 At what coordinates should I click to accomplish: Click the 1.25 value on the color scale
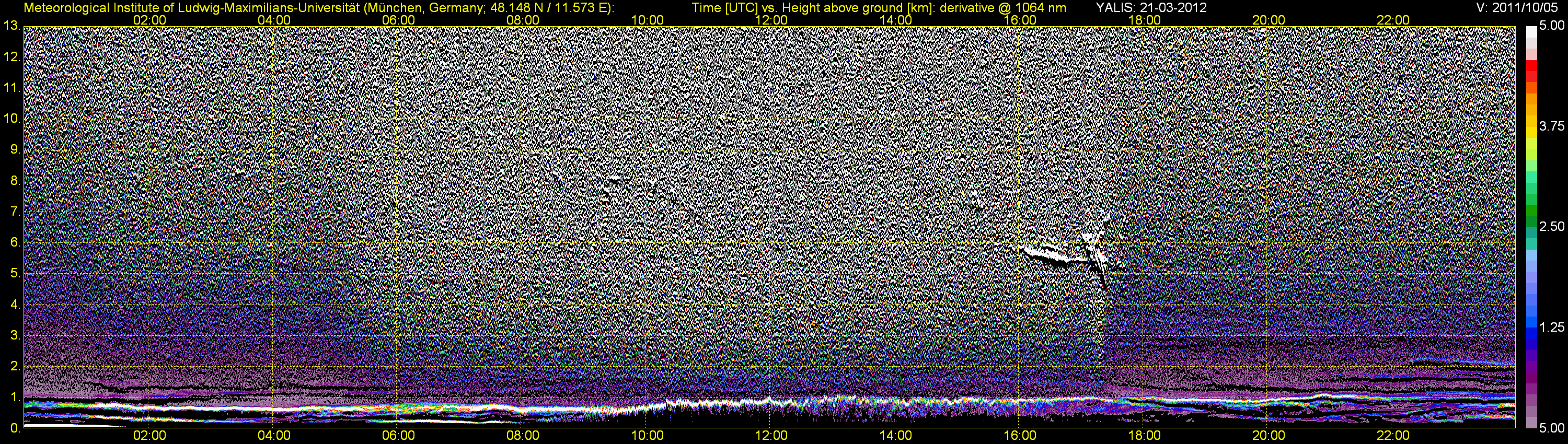(x=1552, y=328)
